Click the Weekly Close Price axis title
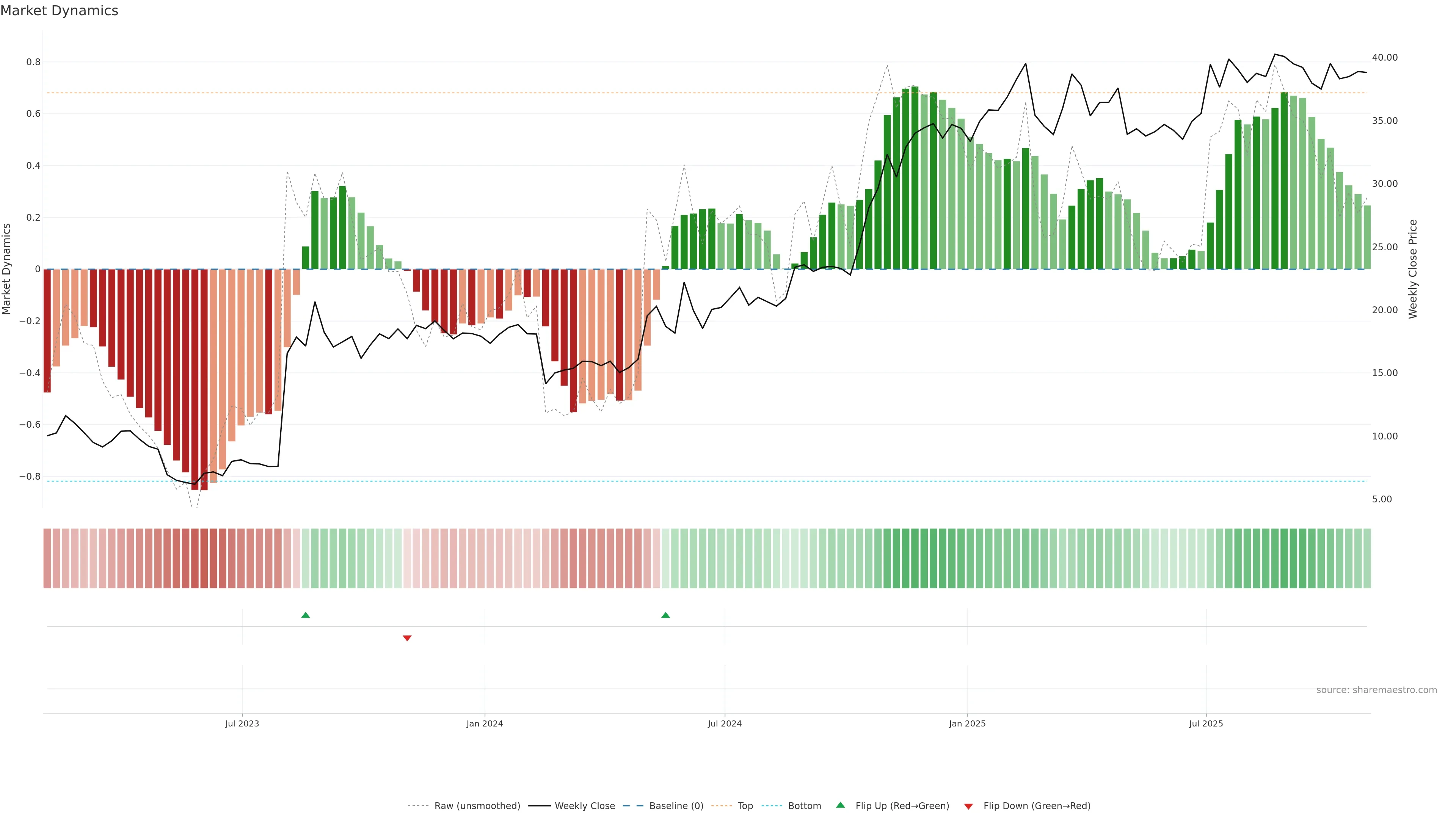The height and width of the screenshot is (819, 1456). pos(1412,269)
